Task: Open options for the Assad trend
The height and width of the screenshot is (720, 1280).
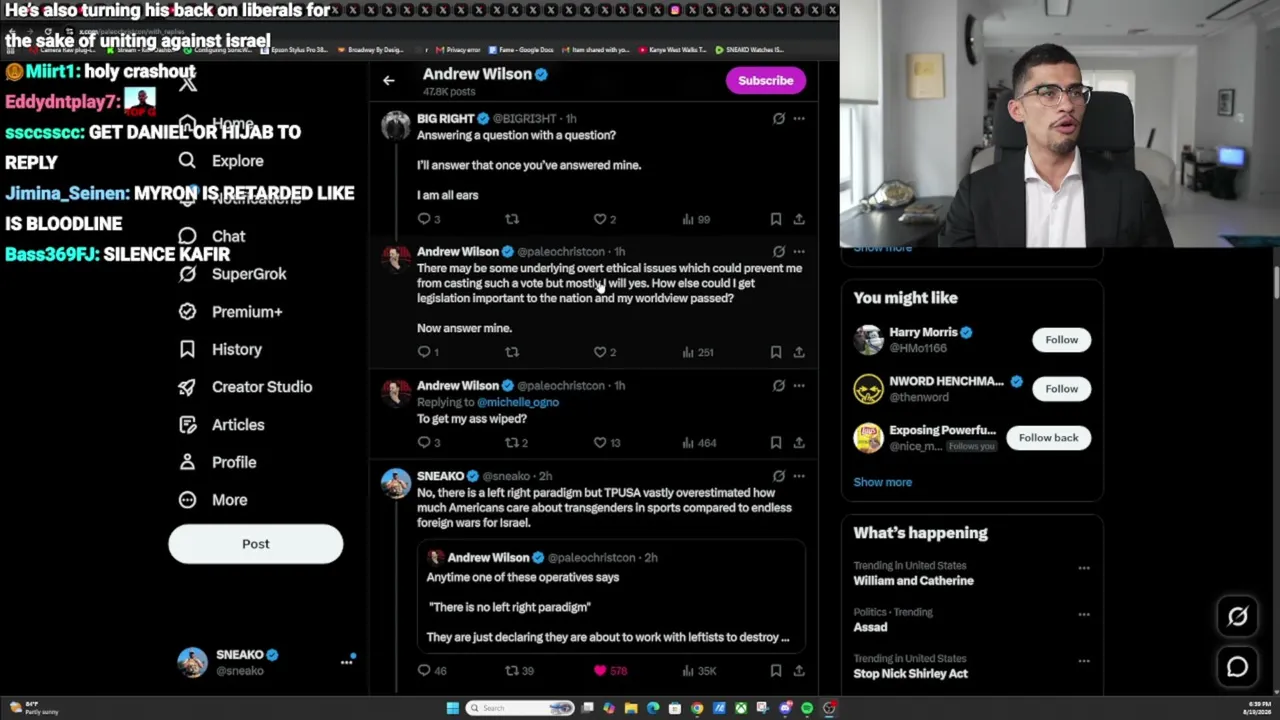Action: 1083,614
